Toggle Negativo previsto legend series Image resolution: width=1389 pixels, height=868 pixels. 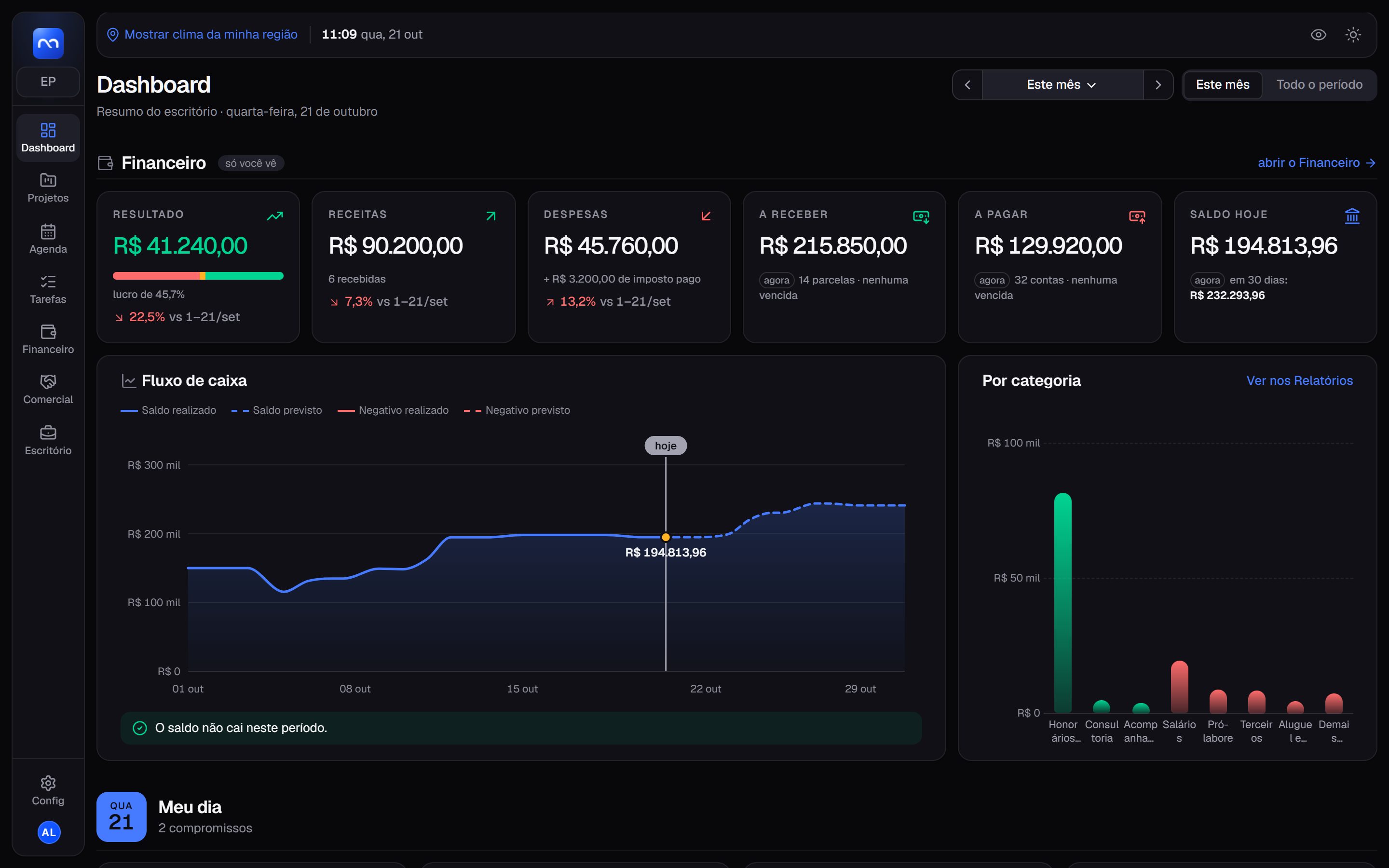point(517,410)
